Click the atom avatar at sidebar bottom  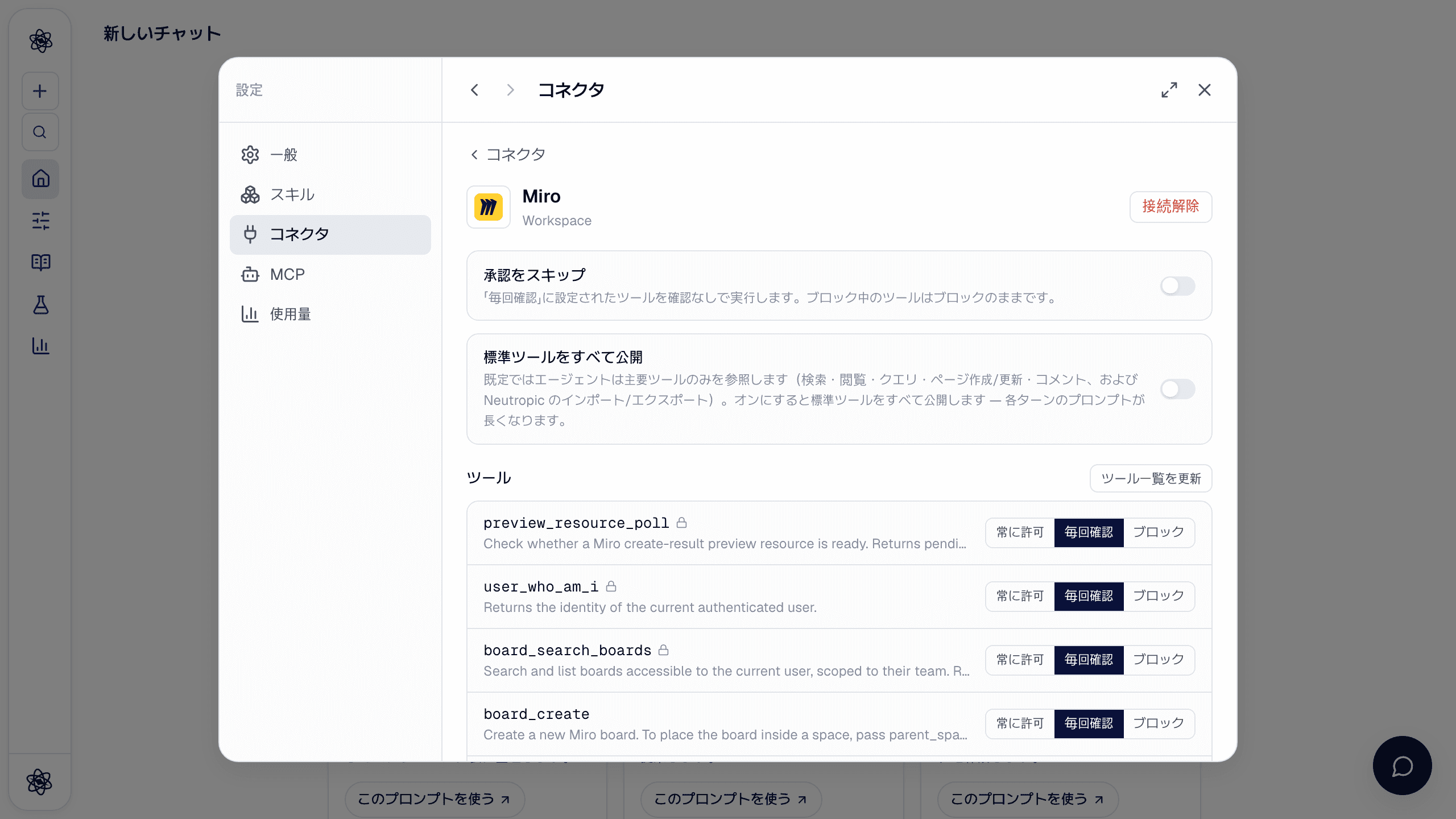(39, 782)
